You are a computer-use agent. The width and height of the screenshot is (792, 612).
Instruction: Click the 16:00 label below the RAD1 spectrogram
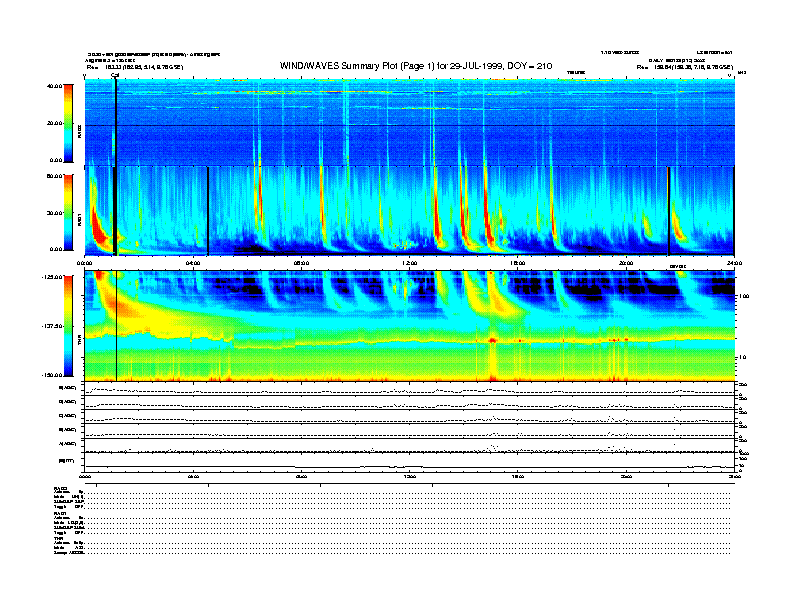[518, 263]
